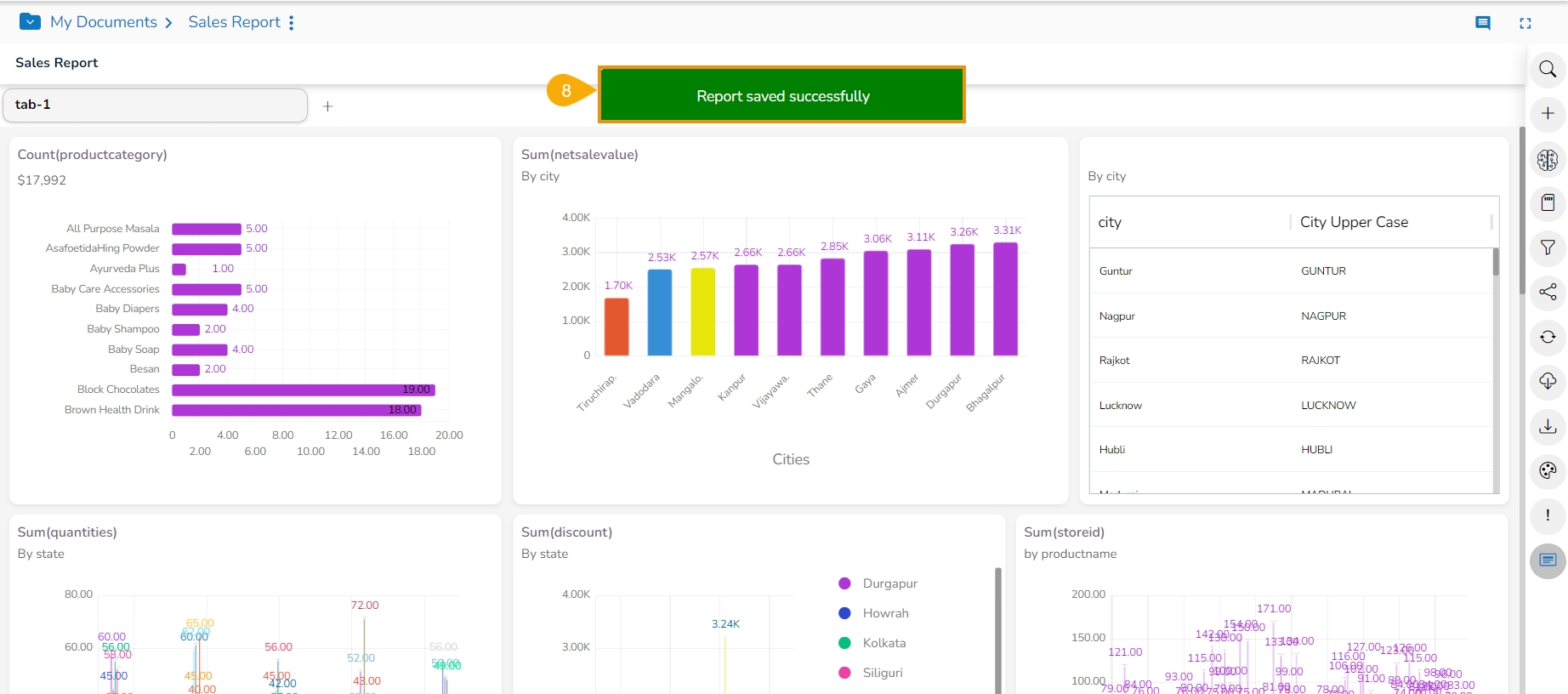Click the blue Vadodara bar
The image size is (1568, 694).
click(x=660, y=312)
